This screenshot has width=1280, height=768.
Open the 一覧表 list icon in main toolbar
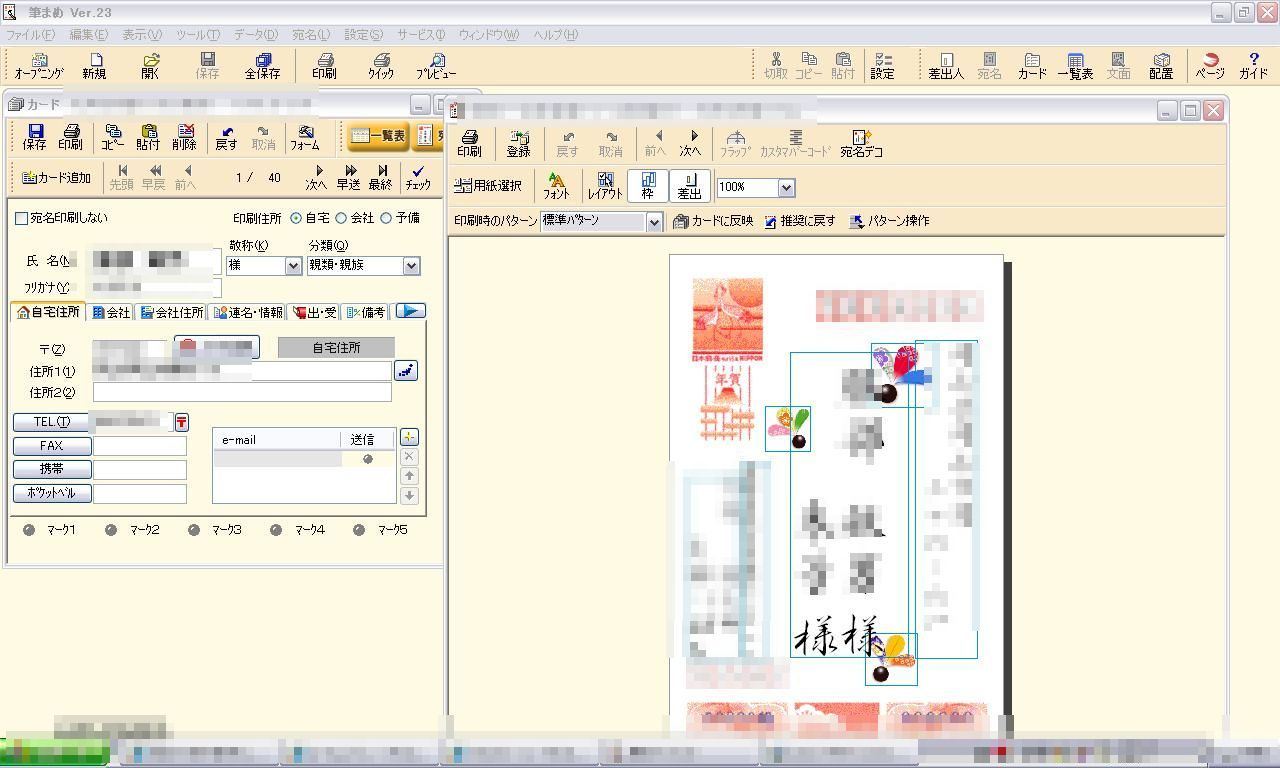click(x=1075, y=66)
